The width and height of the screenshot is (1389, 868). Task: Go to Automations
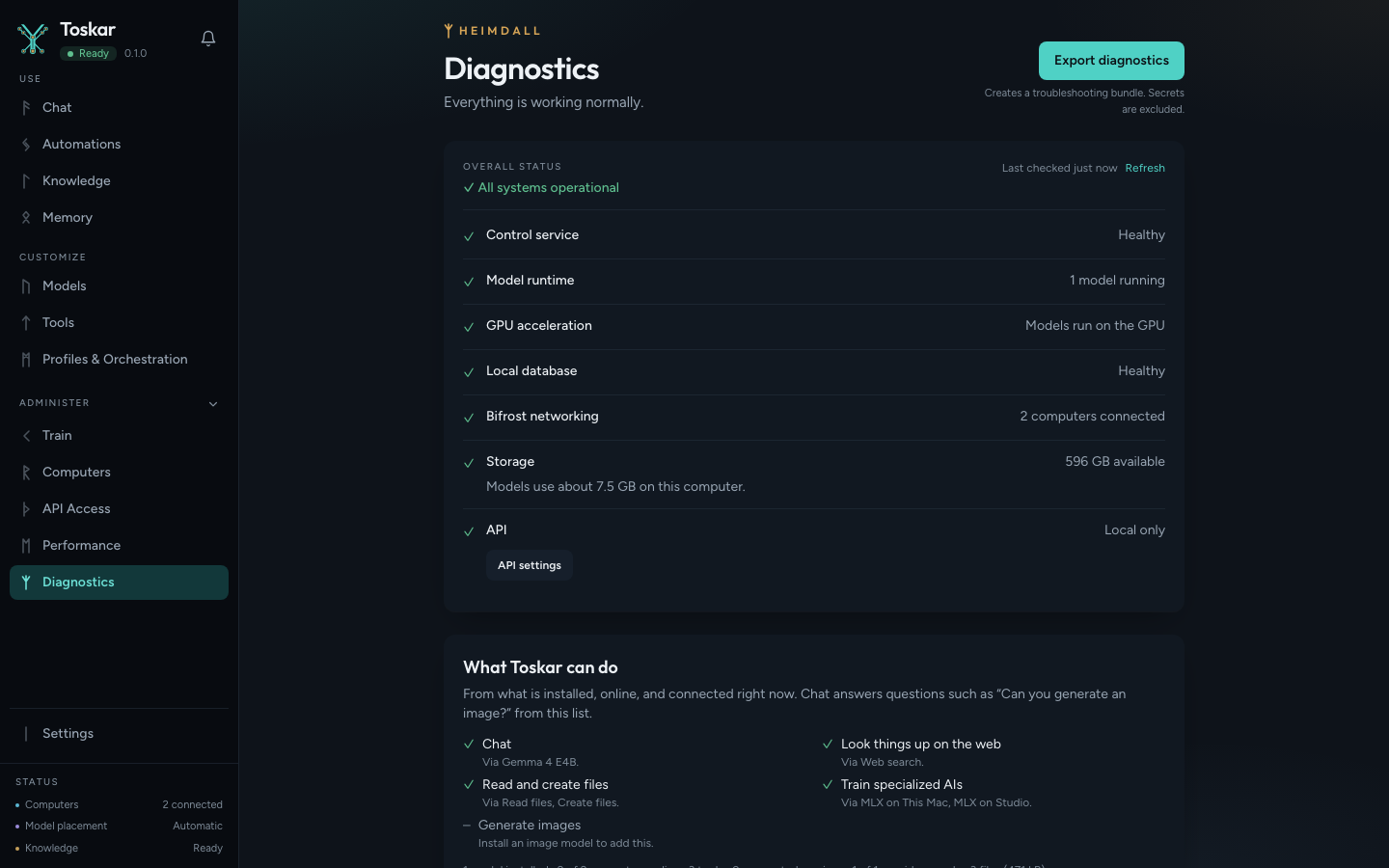click(119, 145)
